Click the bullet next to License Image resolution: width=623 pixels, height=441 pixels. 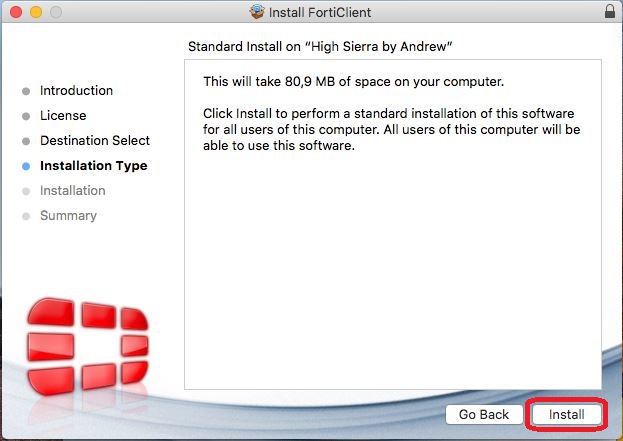click(26, 117)
